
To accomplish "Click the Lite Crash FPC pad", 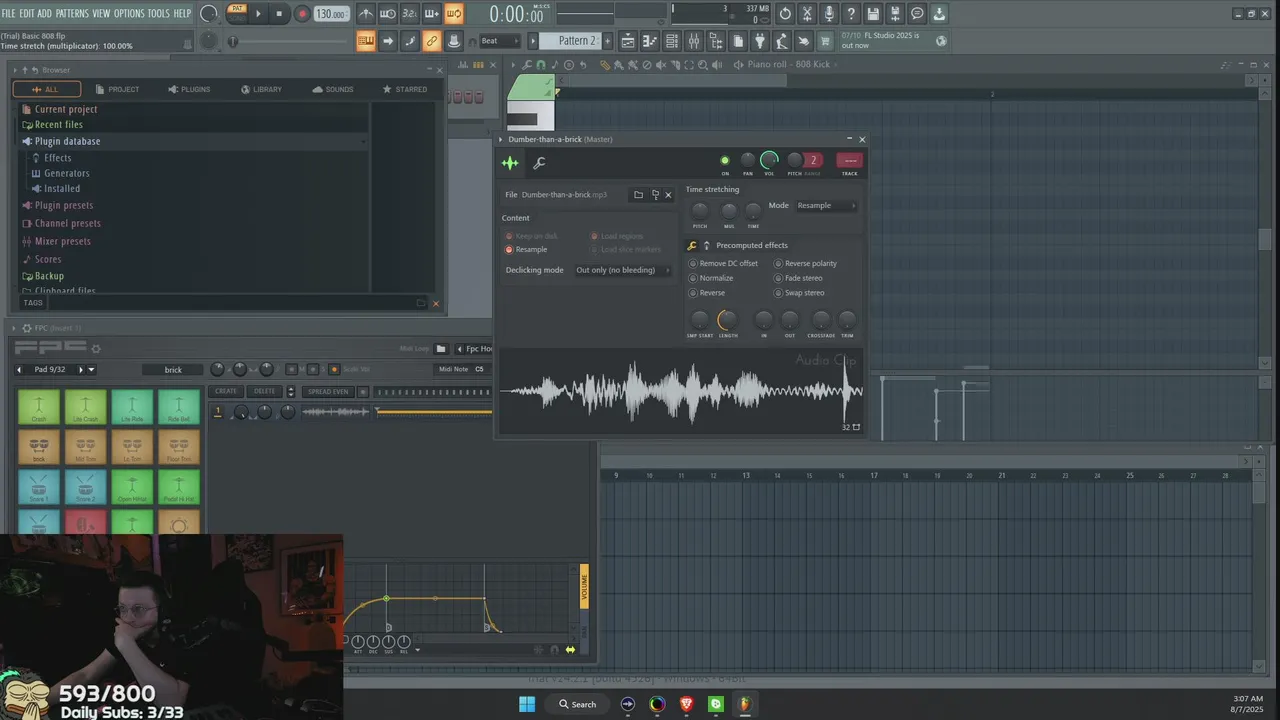I will click(85, 407).
